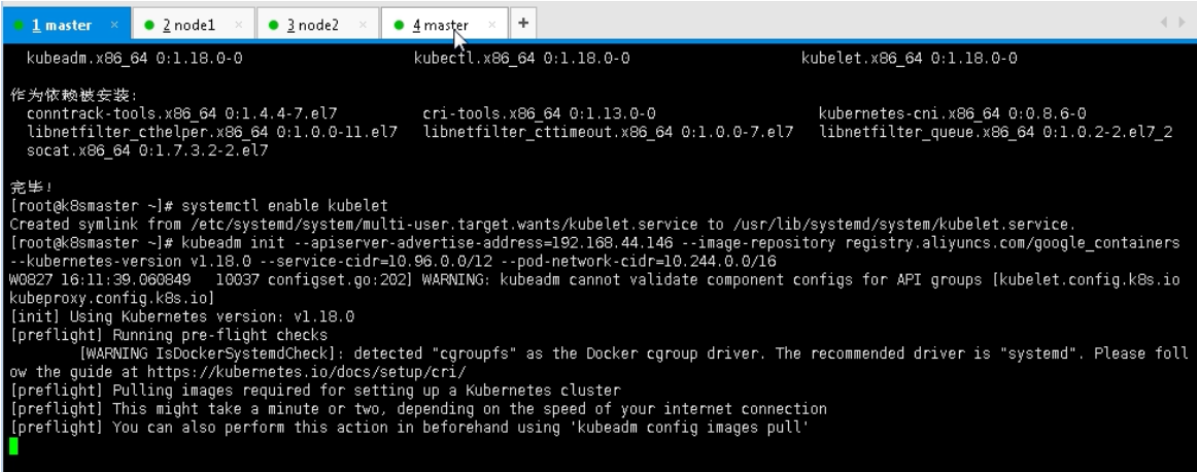Close the '4 master' tab

point(492,25)
